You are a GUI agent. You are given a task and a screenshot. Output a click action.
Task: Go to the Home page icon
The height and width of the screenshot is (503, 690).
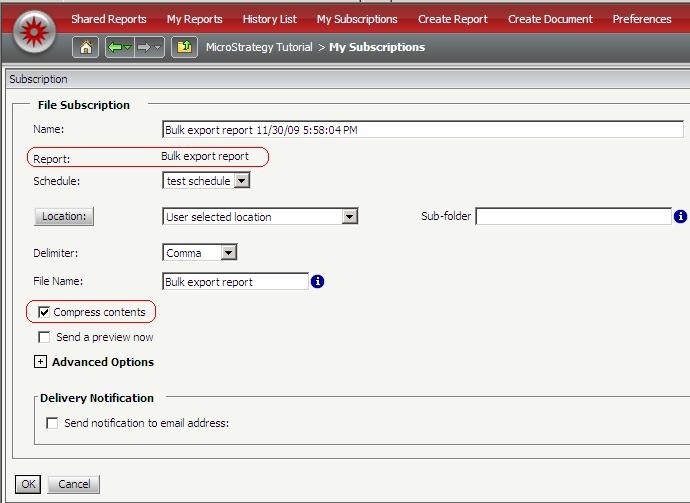[85, 47]
